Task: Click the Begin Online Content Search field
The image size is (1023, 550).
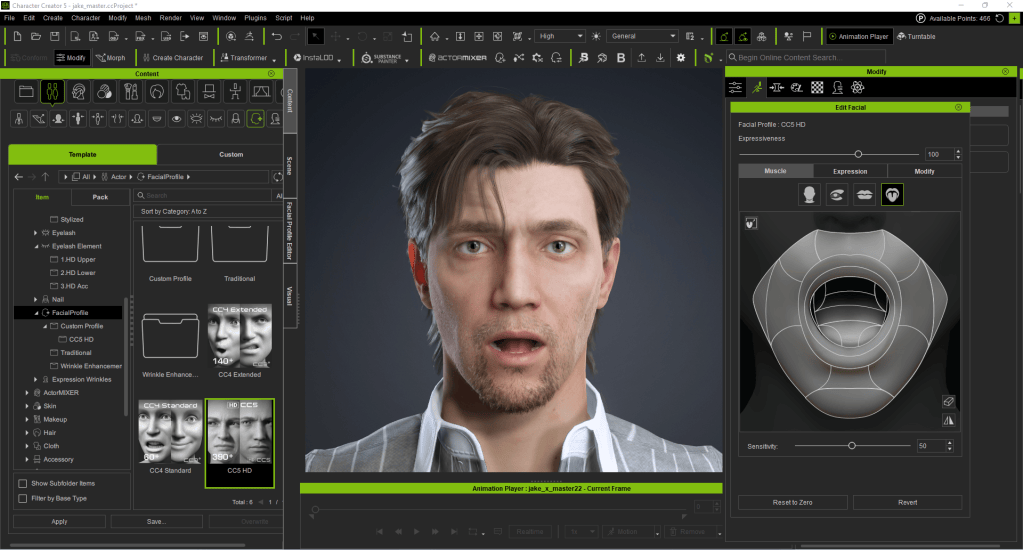Action: click(806, 57)
